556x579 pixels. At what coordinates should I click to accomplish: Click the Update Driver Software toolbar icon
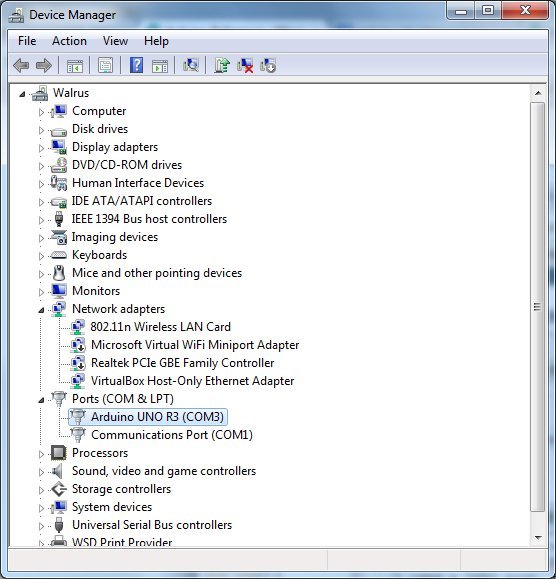[222, 65]
